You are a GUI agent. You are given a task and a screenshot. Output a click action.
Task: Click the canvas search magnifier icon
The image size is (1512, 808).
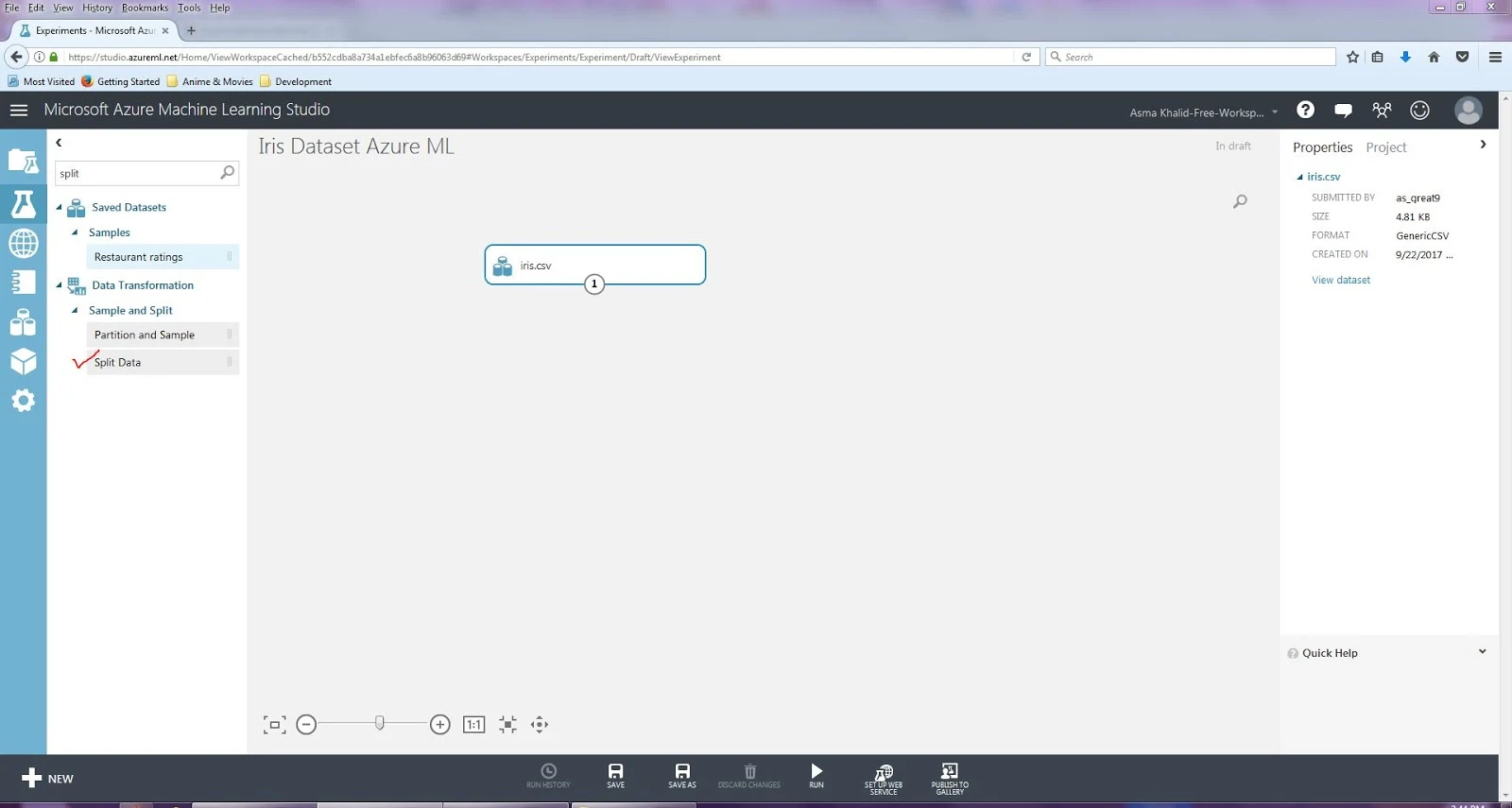point(1240,201)
